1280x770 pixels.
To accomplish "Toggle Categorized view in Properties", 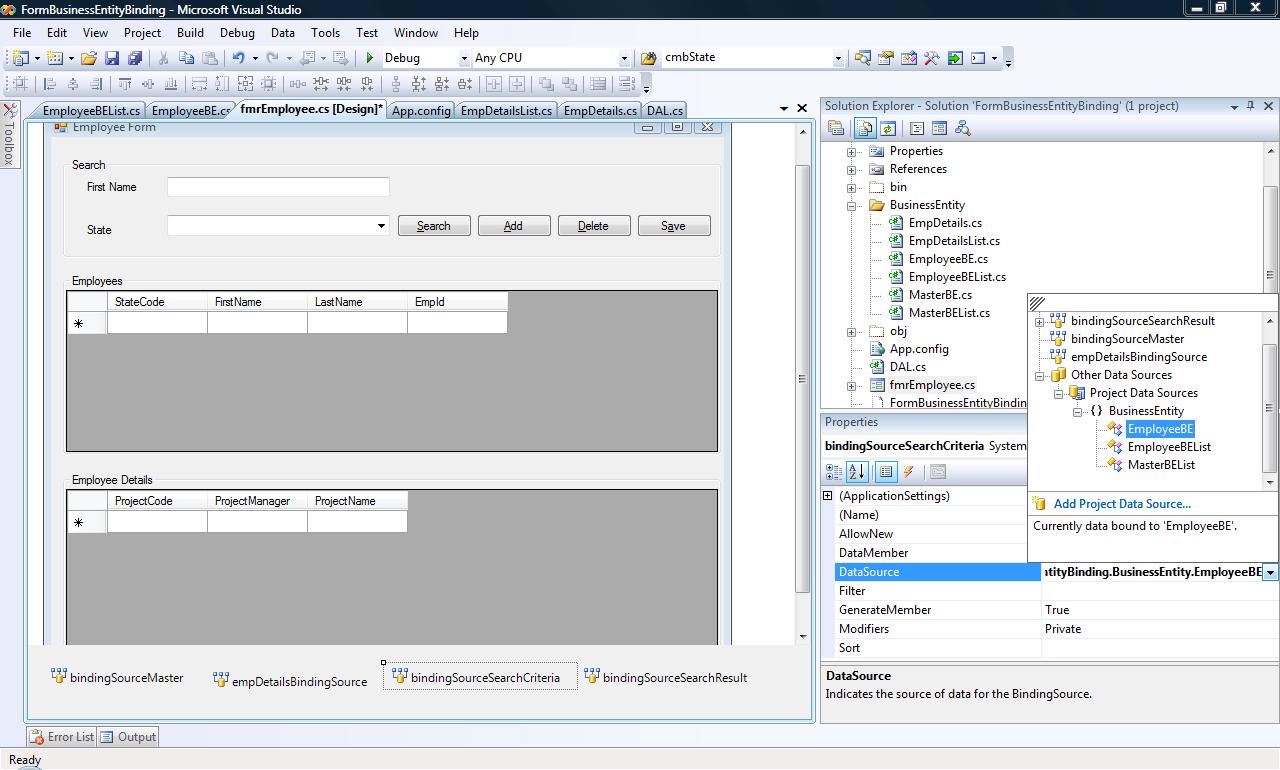I will tap(834, 472).
